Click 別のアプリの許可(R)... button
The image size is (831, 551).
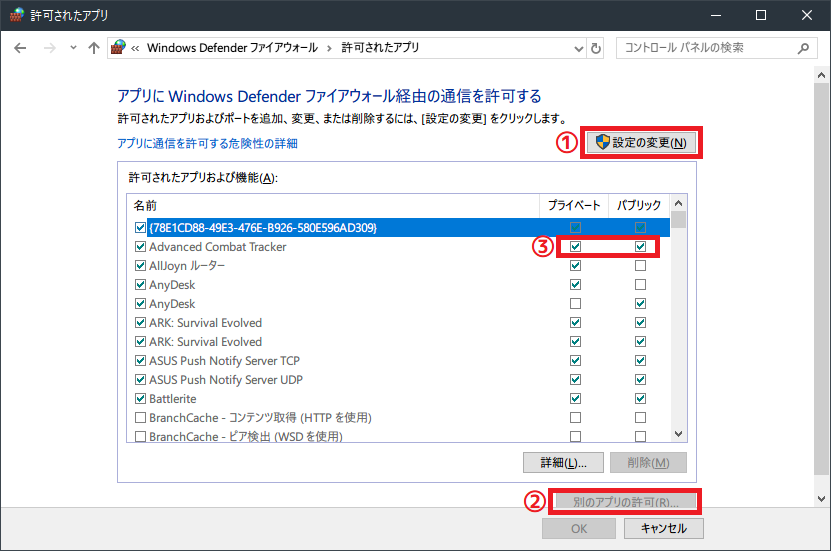click(x=625, y=502)
